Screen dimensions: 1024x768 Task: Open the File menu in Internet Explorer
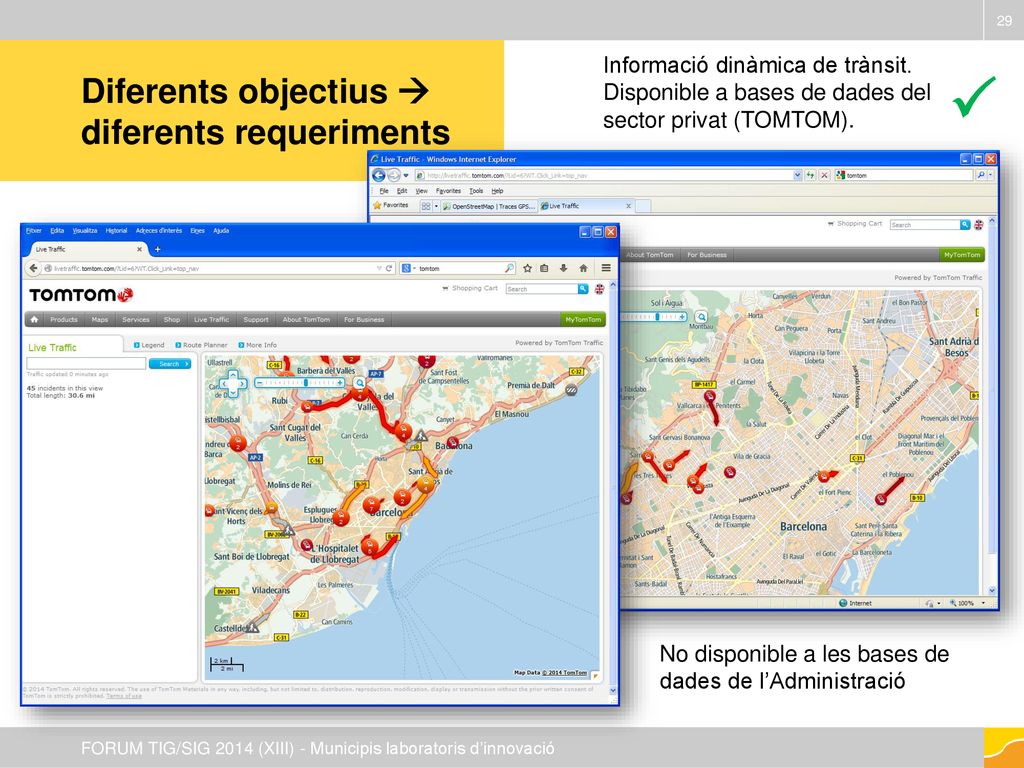pyautogui.click(x=384, y=191)
